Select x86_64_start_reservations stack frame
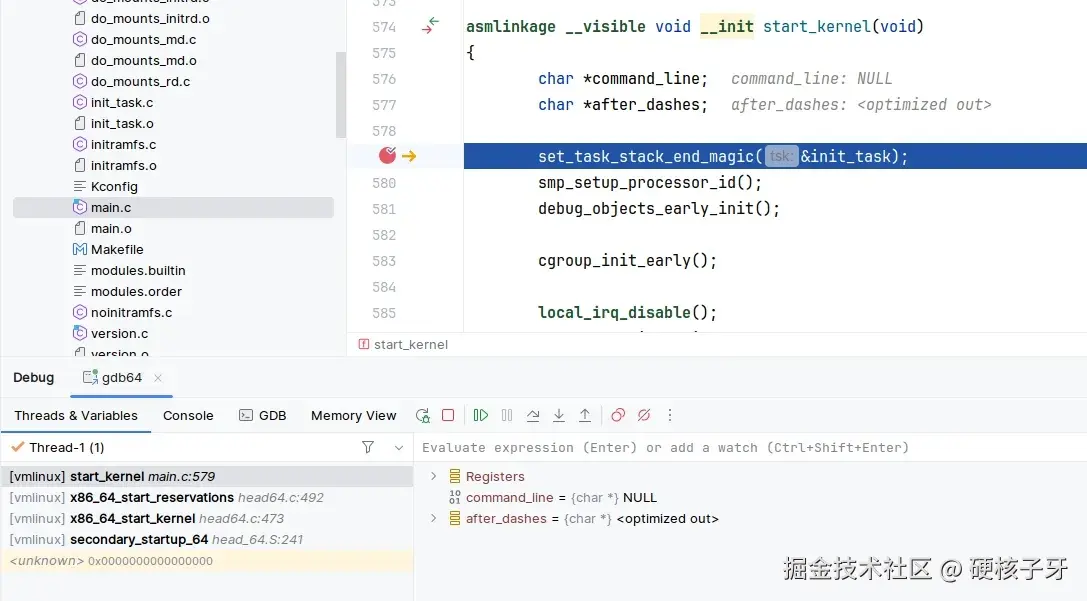The width and height of the screenshot is (1087, 601). 207,498
